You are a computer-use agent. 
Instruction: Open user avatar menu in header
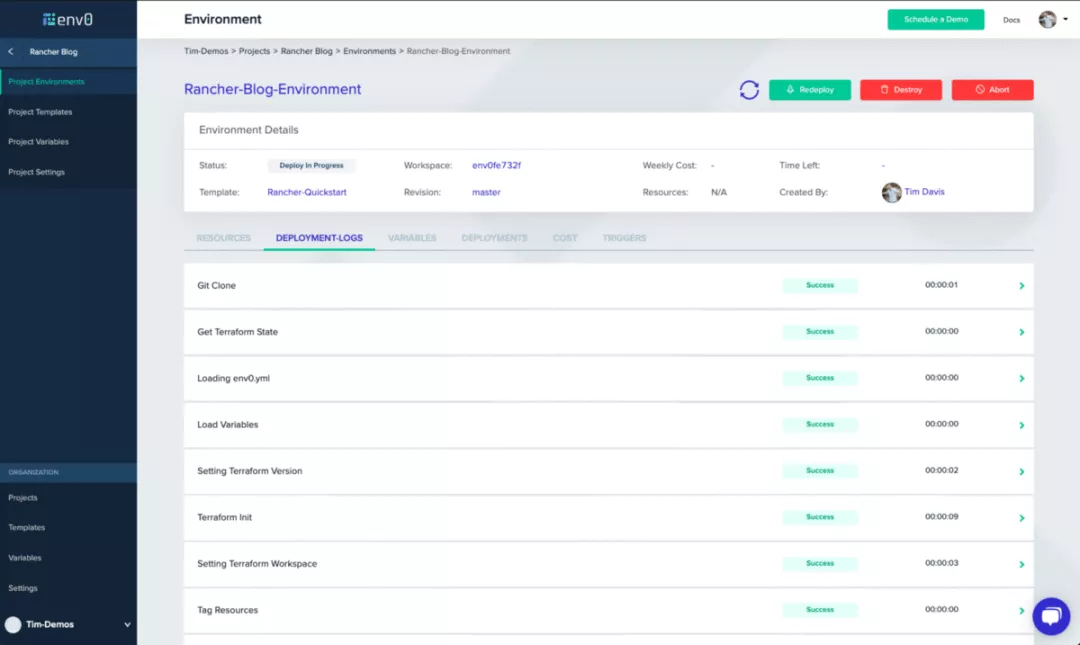pyautogui.click(x=1053, y=19)
